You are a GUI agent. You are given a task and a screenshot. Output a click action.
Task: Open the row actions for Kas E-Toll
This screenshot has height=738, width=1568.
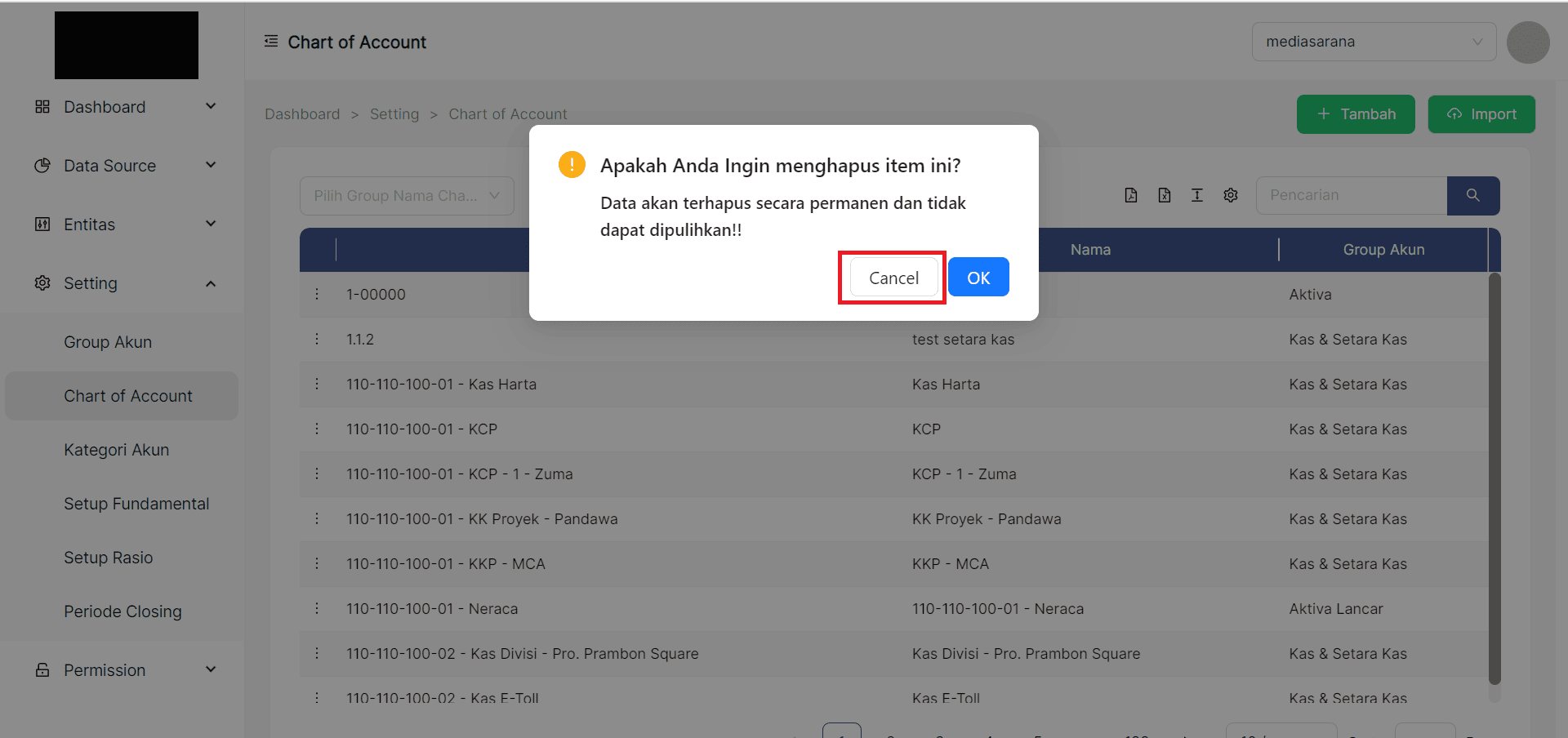pos(317,698)
